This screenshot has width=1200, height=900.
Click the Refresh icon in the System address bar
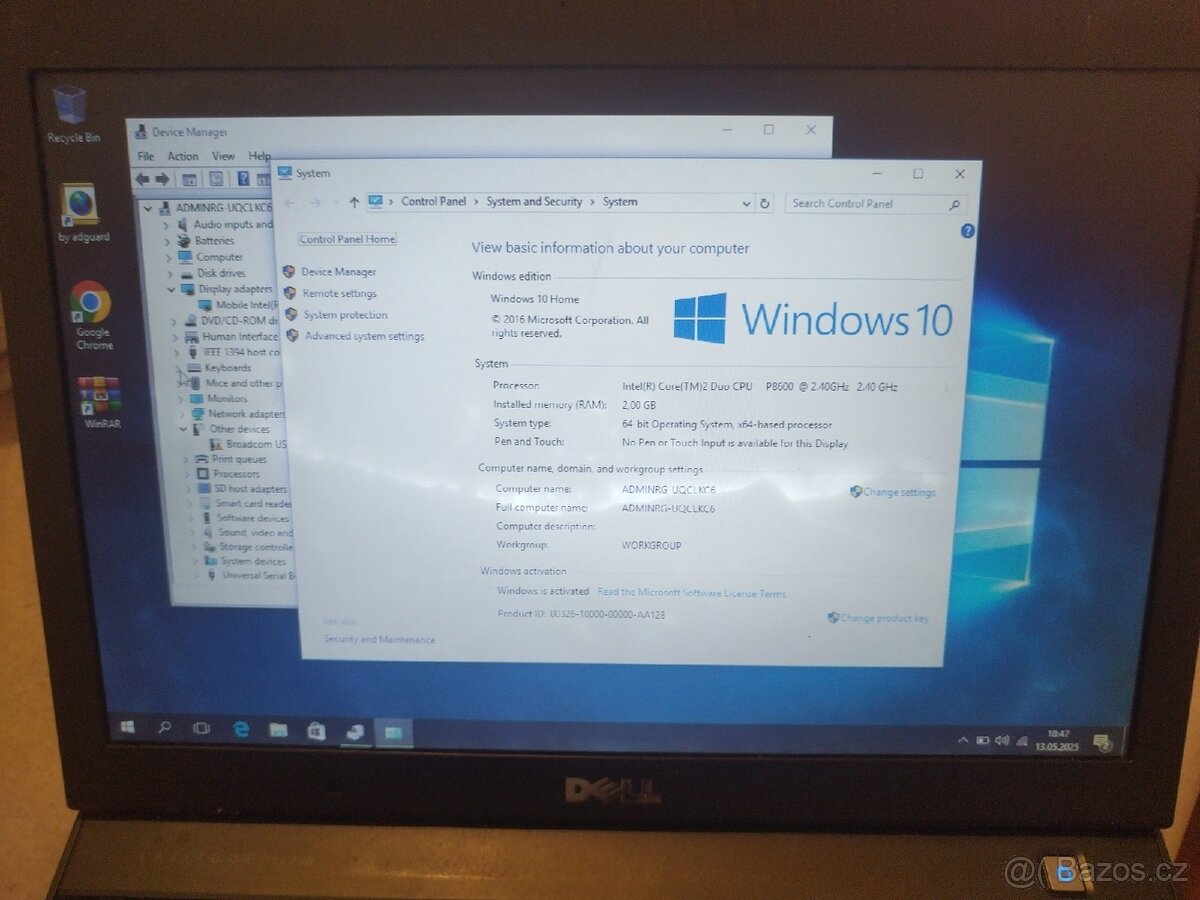(x=765, y=202)
